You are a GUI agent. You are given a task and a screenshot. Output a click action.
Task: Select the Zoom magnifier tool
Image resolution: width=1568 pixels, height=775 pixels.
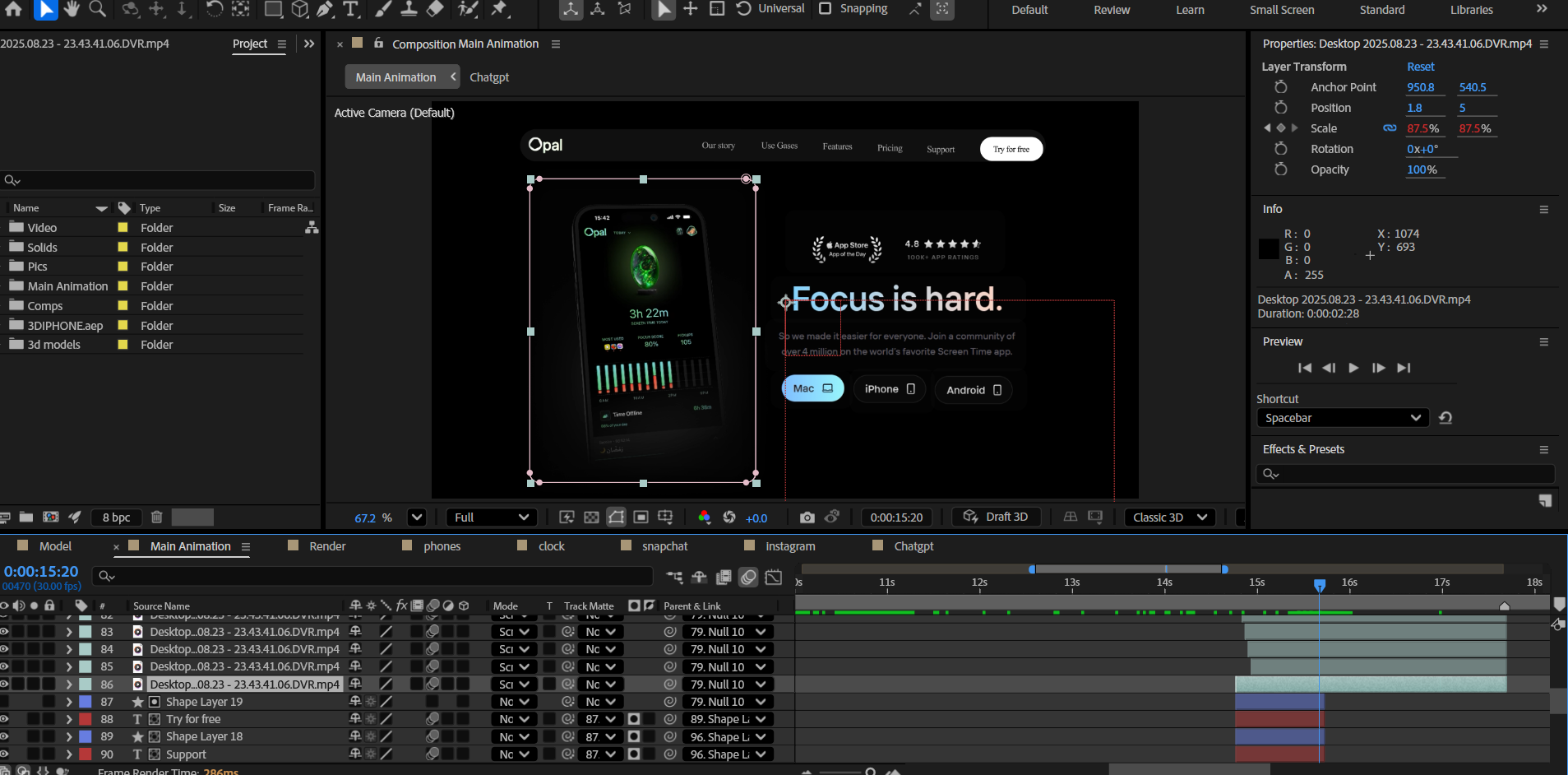pos(97,9)
